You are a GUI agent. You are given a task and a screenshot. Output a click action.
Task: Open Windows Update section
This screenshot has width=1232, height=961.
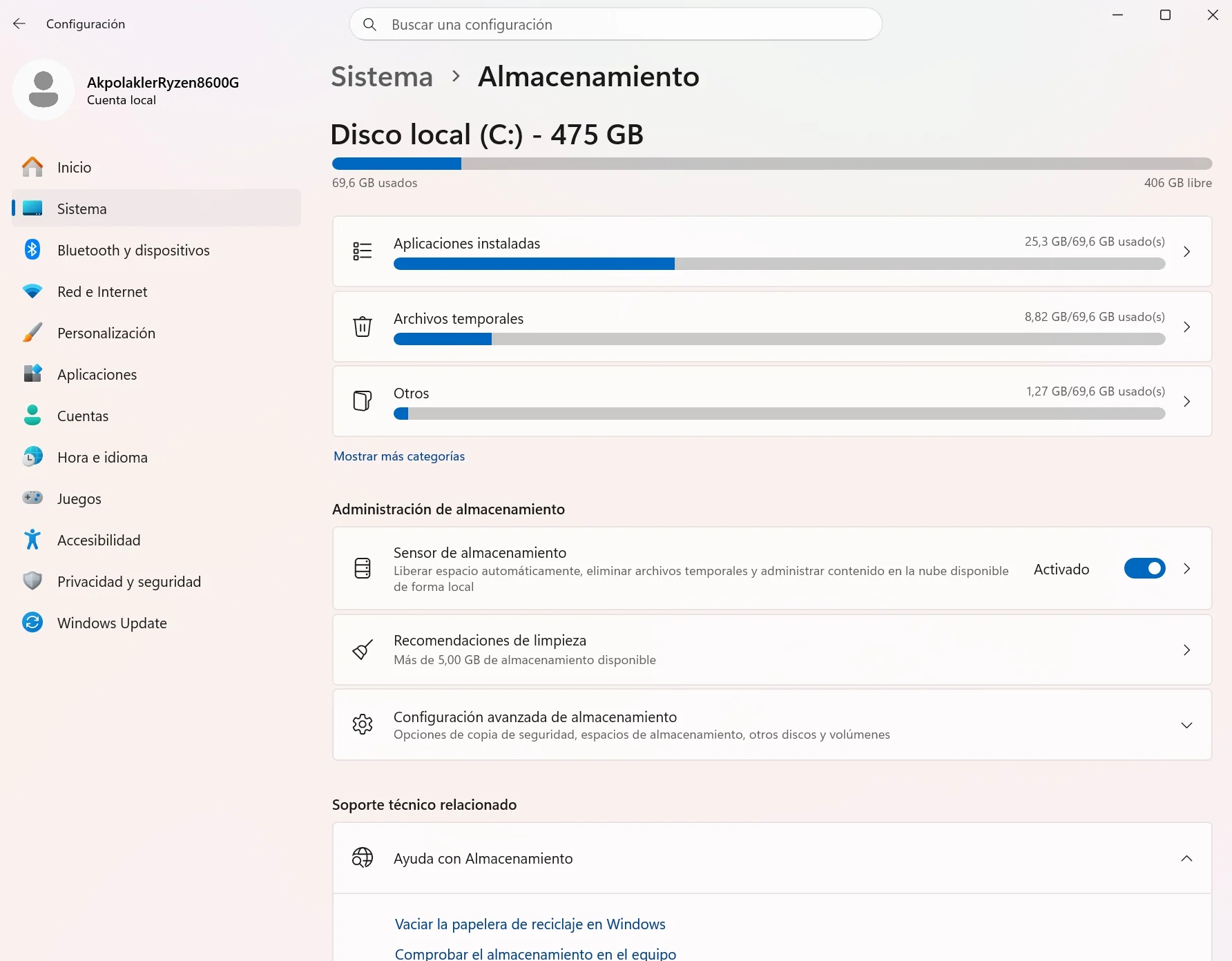[157, 623]
